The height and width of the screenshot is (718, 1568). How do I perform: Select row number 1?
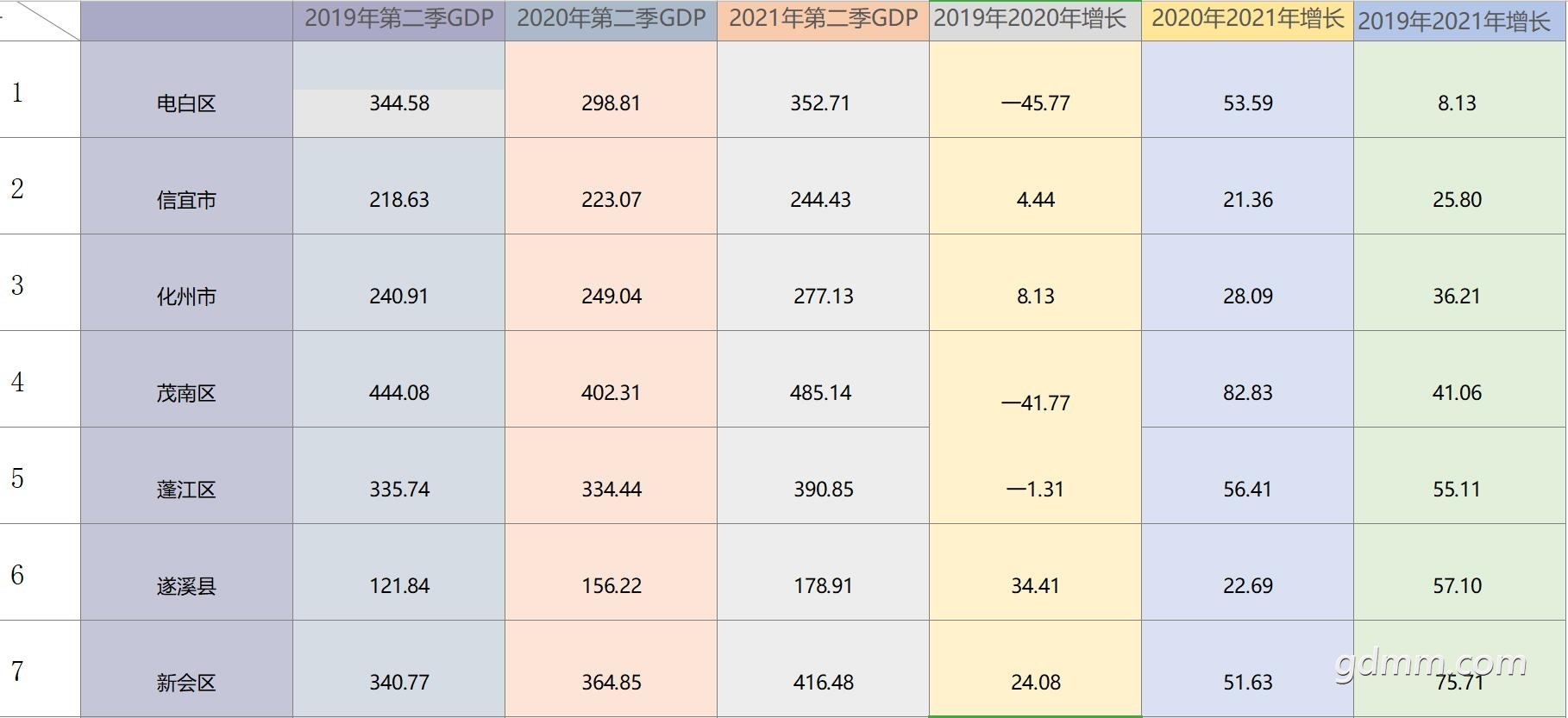pos(17,92)
